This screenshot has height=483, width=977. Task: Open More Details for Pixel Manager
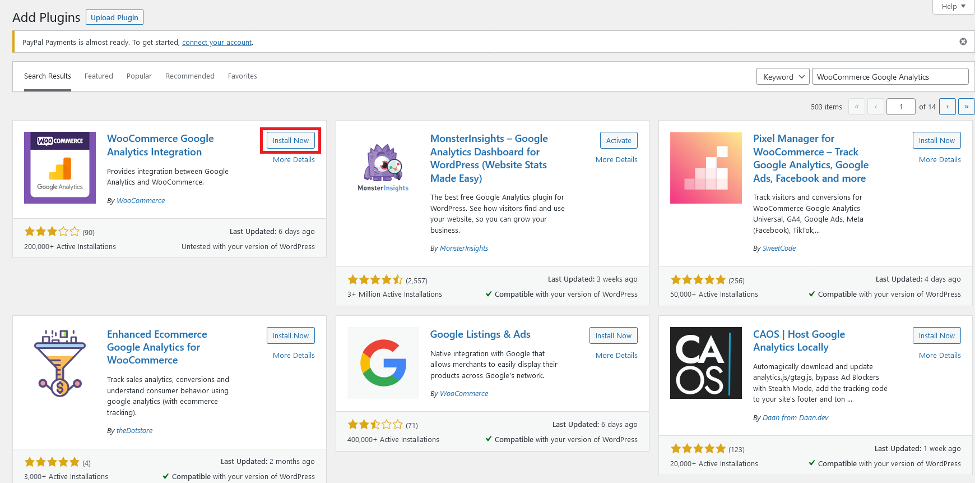(x=940, y=160)
